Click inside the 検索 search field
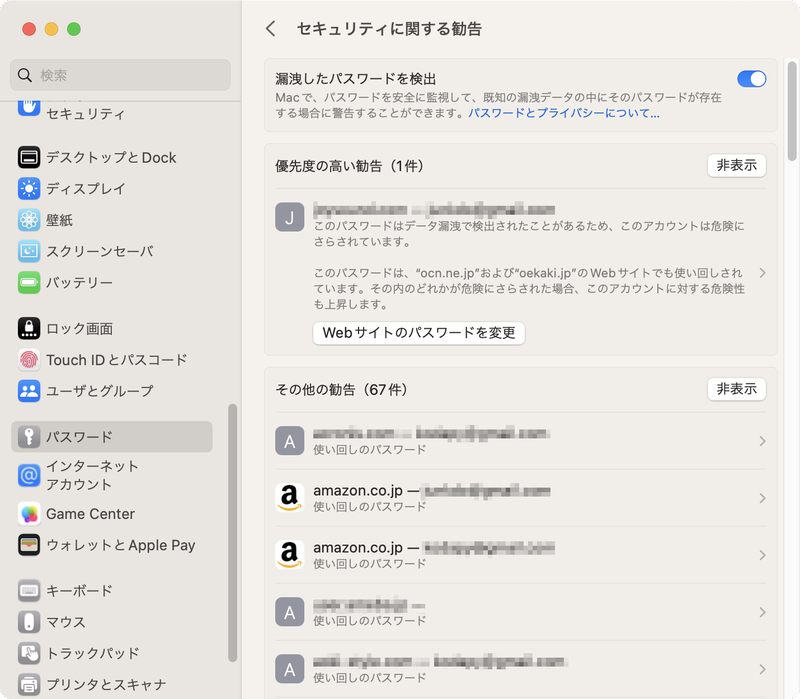The image size is (800, 699). pyautogui.click(x=120, y=75)
